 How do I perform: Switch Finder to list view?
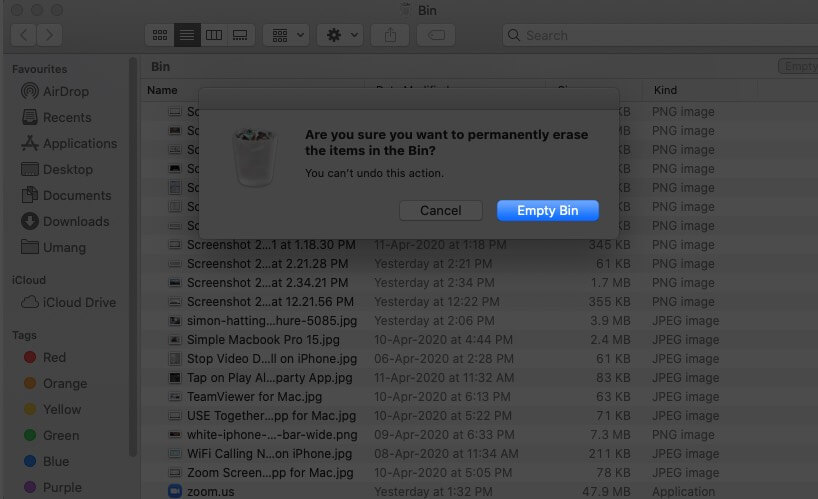coord(187,35)
